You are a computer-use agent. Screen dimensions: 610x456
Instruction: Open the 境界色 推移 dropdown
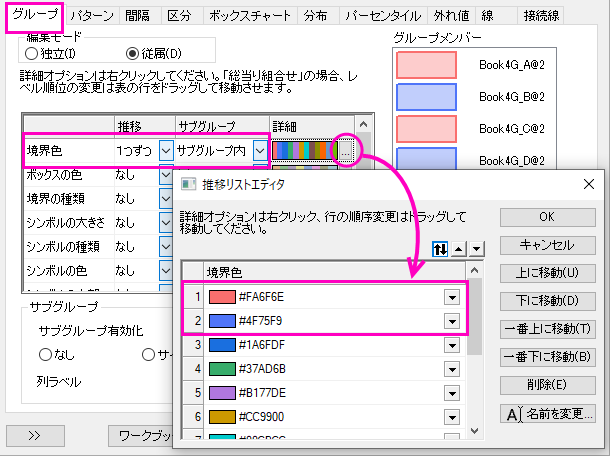(x=166, y=151)
